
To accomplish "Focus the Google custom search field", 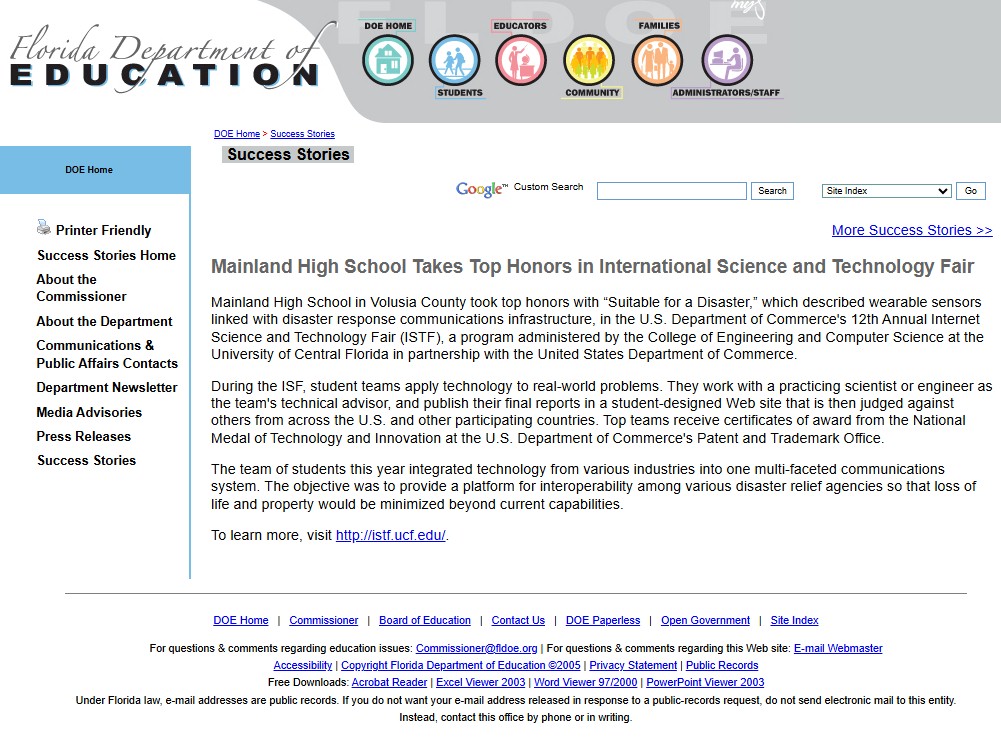I will [672, 191].
